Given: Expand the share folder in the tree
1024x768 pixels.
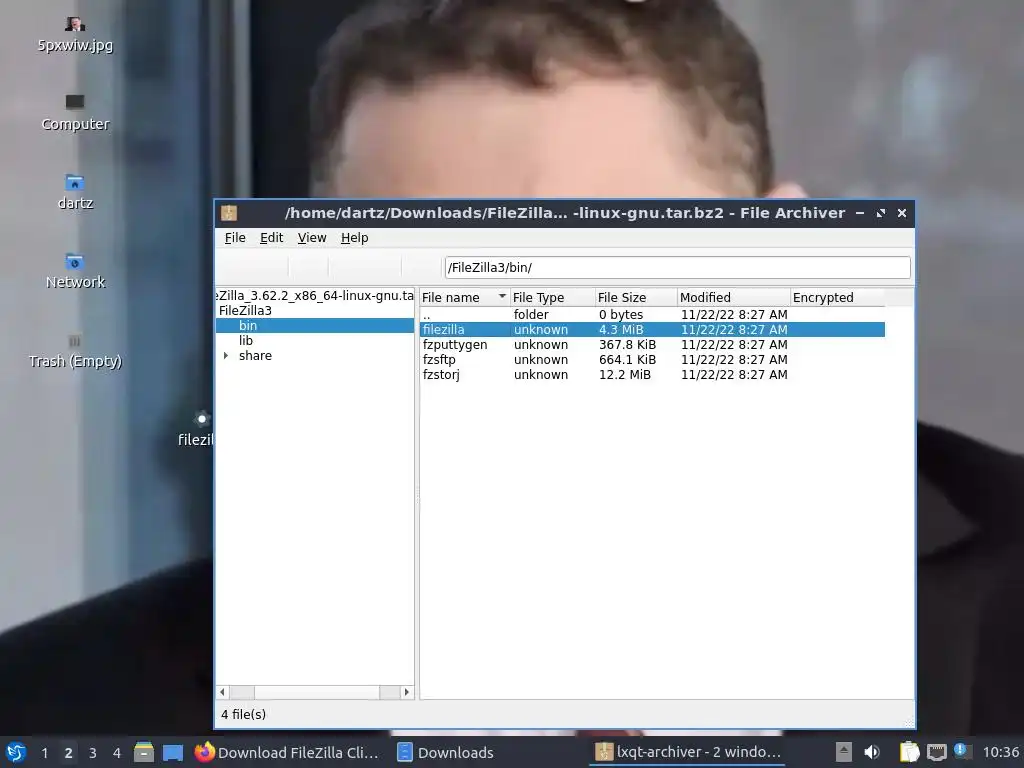Looking at the screenshot, I should pos(226,355).
